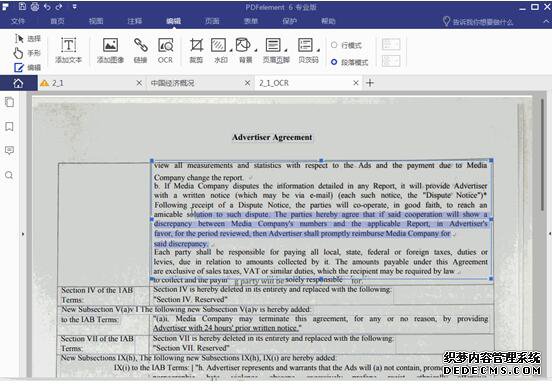Screen dimensions: 552x385
Task: Switch to the 2_1 document tab
Action: coord(87,83)
